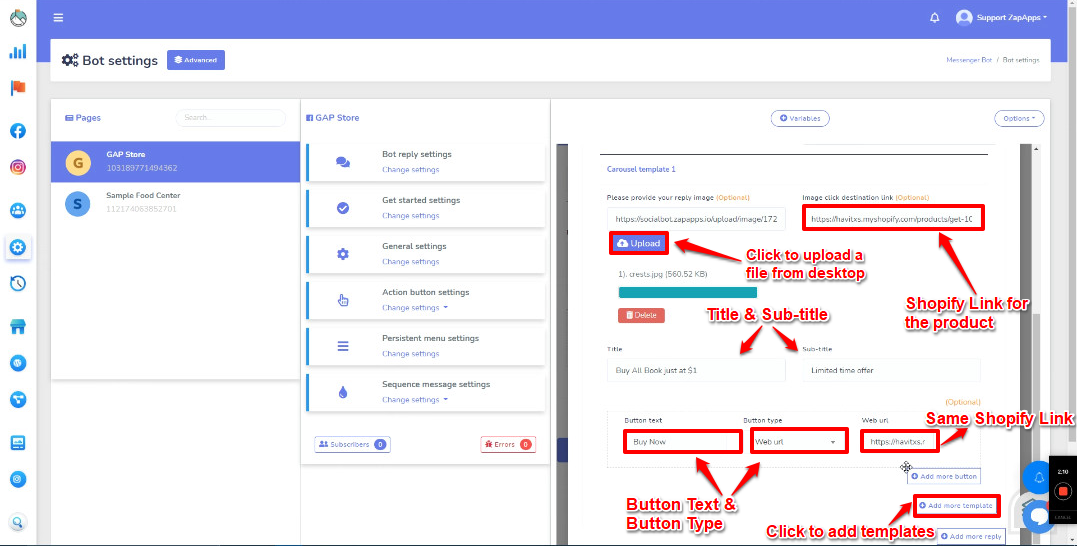
Task: Click the Sequence message settings droplet icon
Action: pyautogui.click(x=343, y=392)
